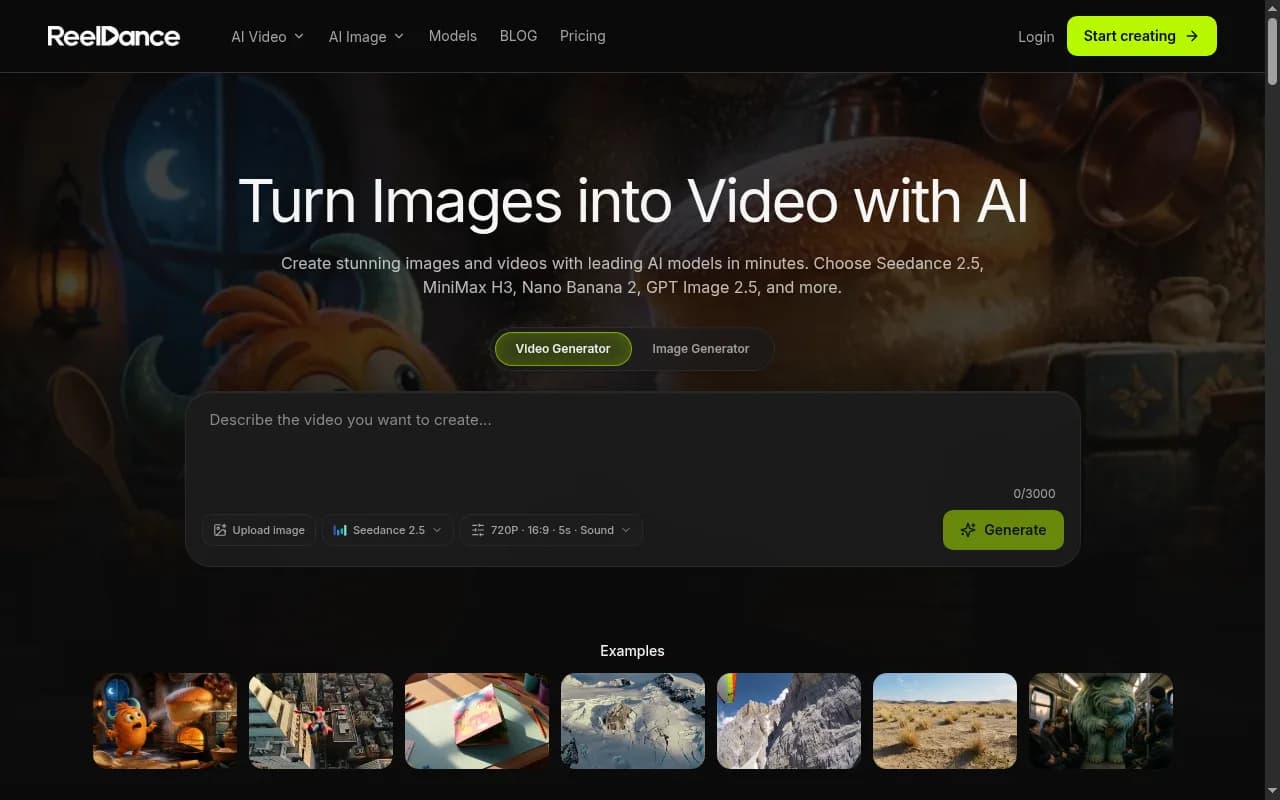
Task: Select the snowy mountain example thumbnail
Action: coord(633,721)
